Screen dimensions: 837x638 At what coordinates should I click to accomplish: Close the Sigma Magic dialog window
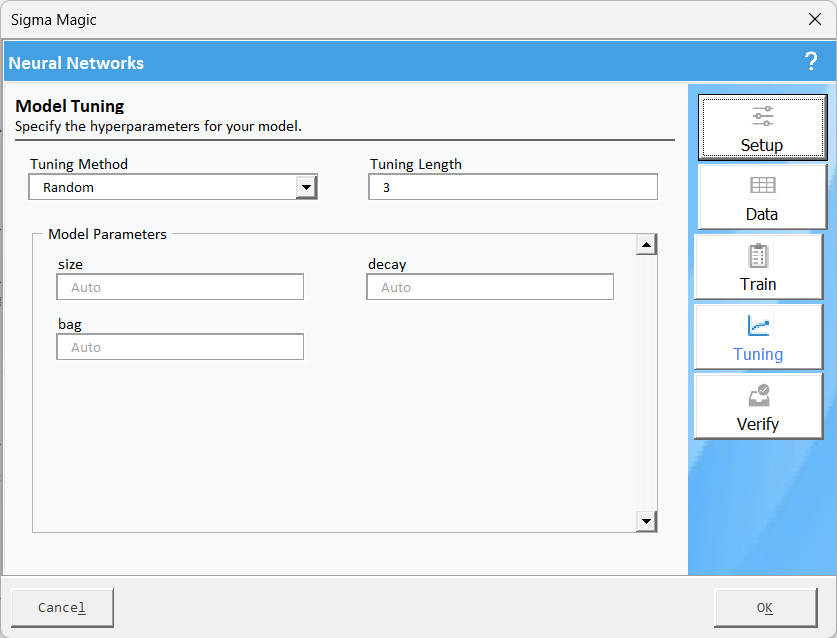point(814,19)
